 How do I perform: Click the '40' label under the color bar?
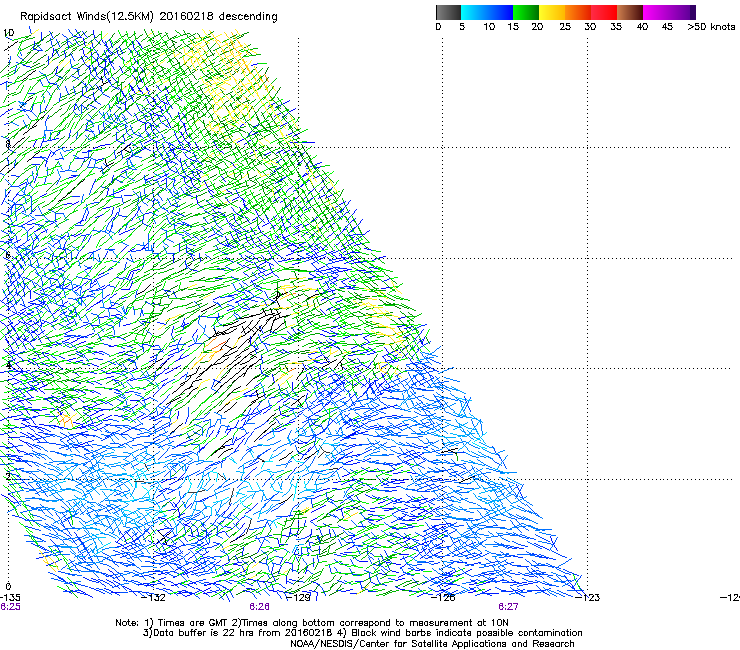[642, 27]
